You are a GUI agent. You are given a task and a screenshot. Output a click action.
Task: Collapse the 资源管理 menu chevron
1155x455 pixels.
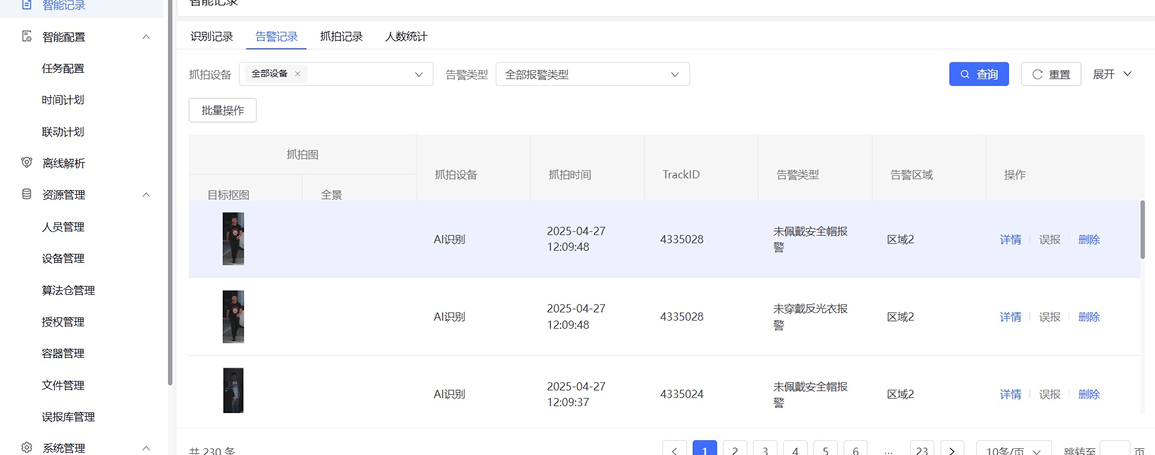click(x=147, y=195)
